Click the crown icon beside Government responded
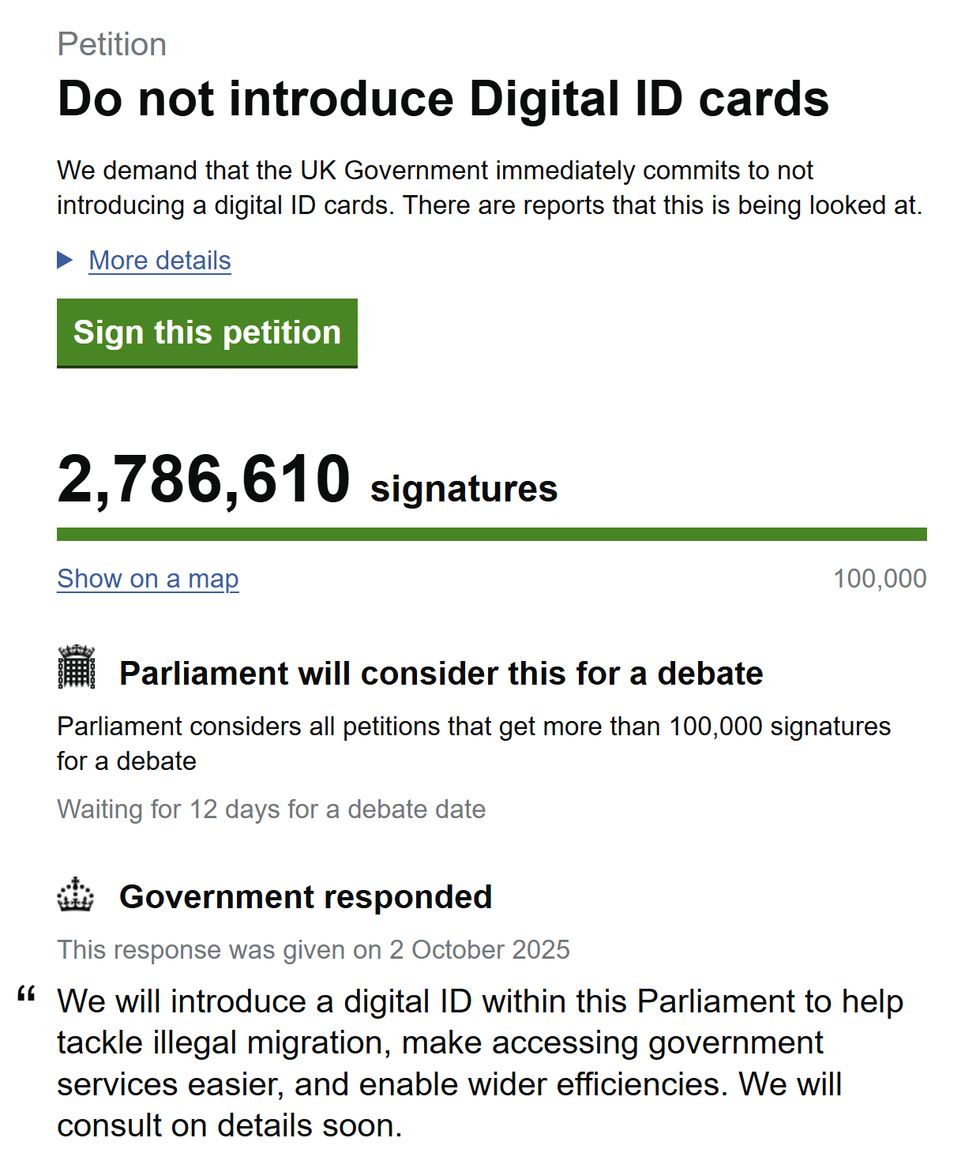This screenshot has width=980, height=1153. [75, 893]
